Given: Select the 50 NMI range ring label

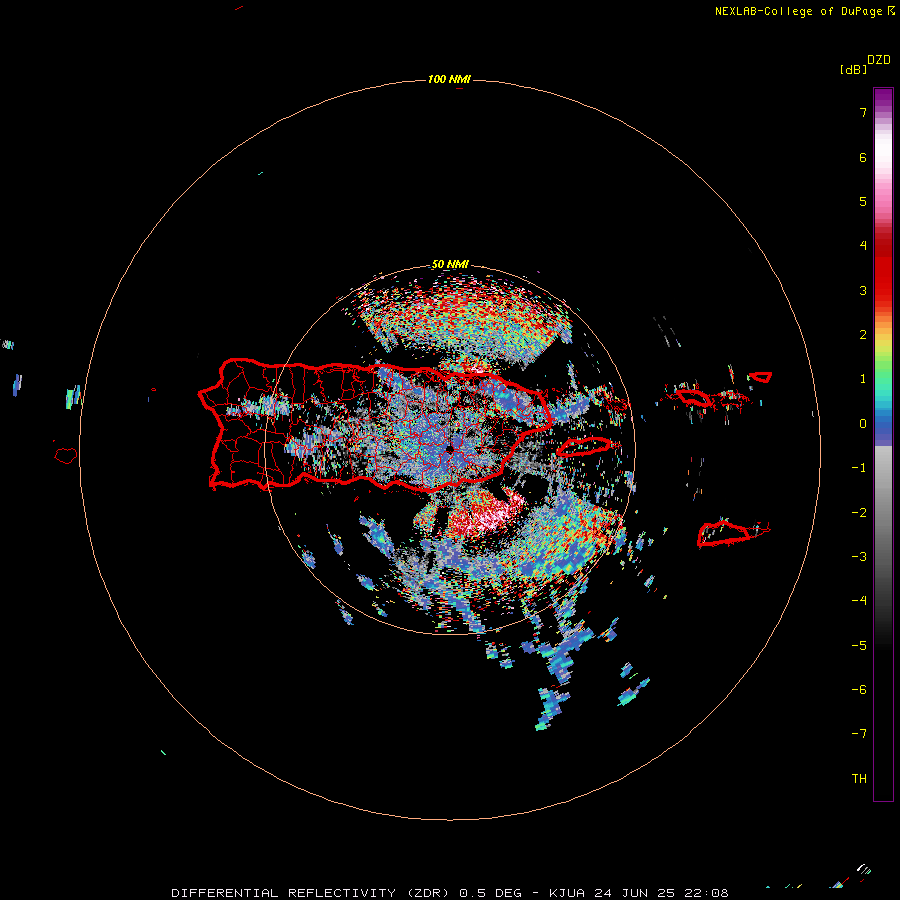Looking at the screenshot, I should pos(449,264).
